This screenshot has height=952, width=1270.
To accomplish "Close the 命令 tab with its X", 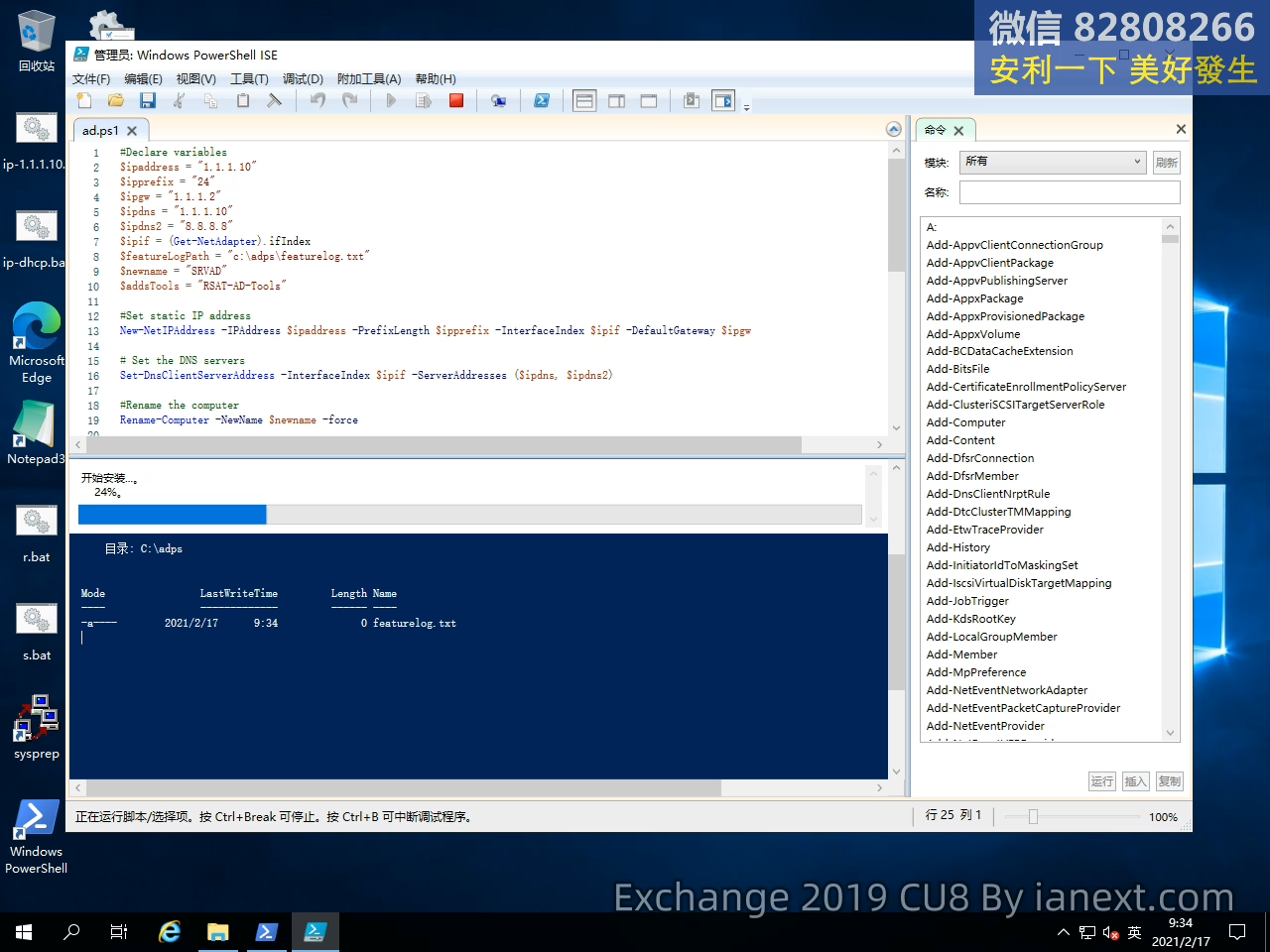I will (x=958, y=131).
